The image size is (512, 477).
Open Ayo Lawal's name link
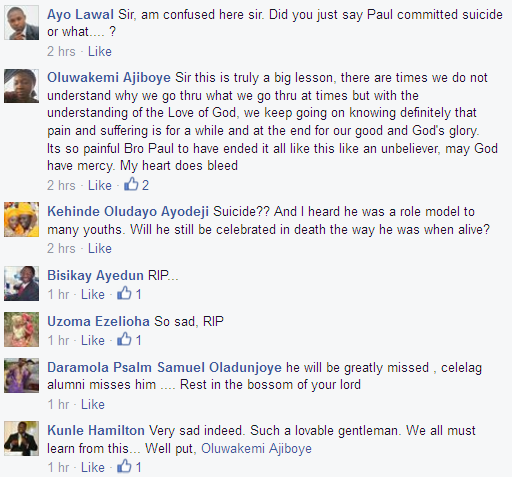(x=80, y=15)
